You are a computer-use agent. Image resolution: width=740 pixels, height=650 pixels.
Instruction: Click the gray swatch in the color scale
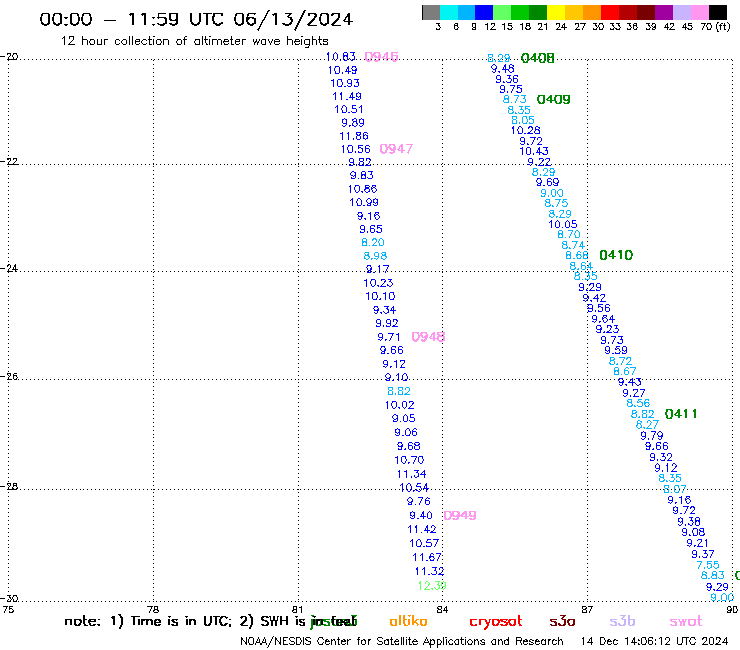tap(431, 12)
